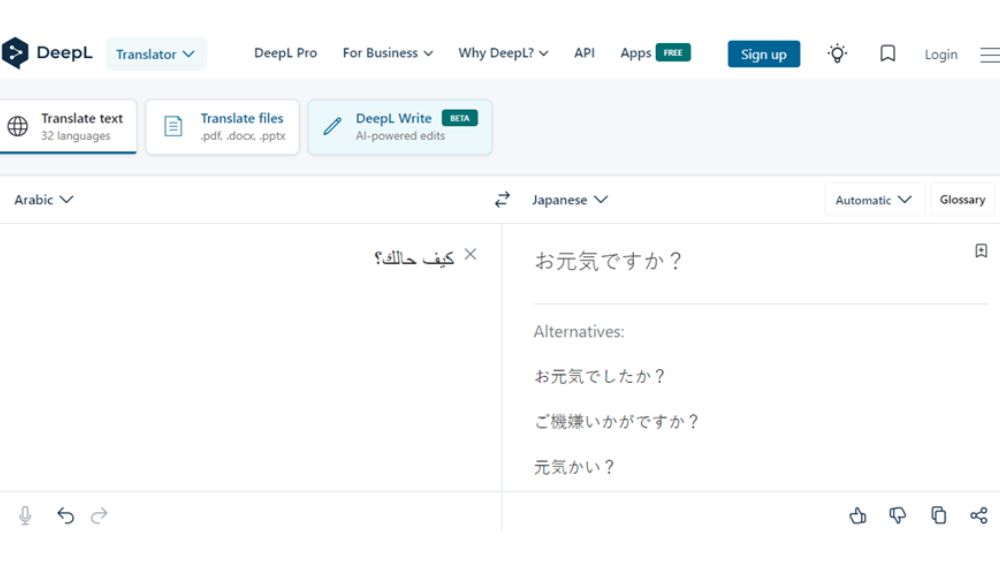Open the Automatic formality dropdown
Image resolution: width=1000 pixels, height=562 pixels.
(873, 200)
